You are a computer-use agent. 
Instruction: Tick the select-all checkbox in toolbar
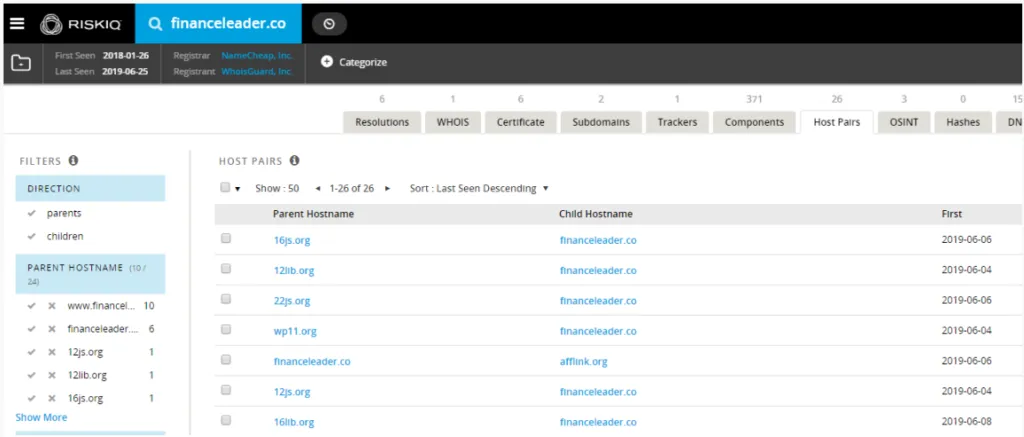225,187
